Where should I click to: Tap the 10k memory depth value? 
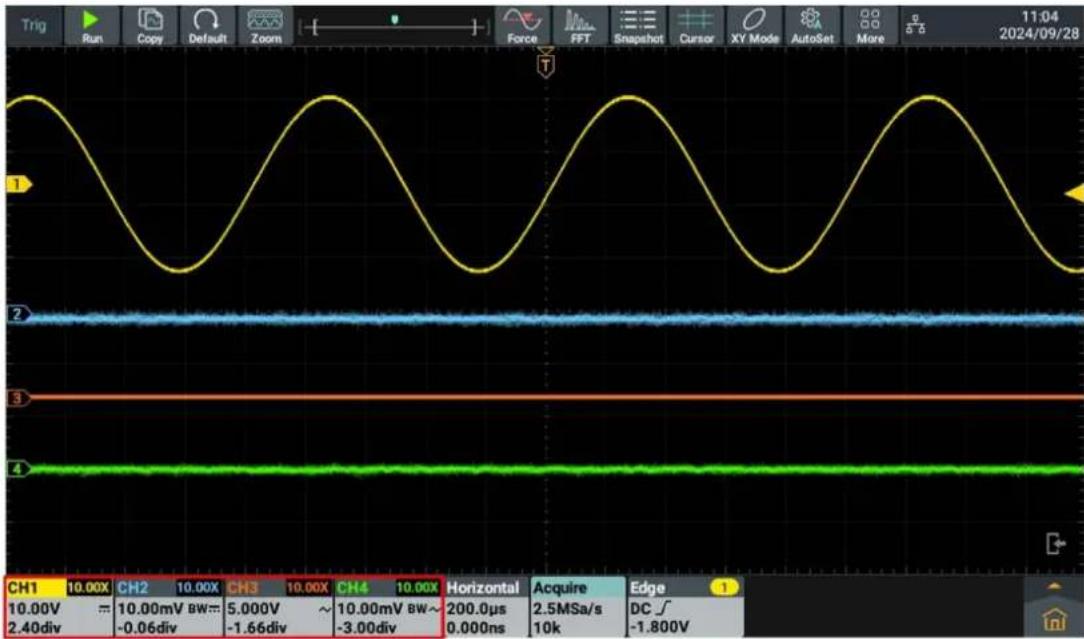point(546,627)
